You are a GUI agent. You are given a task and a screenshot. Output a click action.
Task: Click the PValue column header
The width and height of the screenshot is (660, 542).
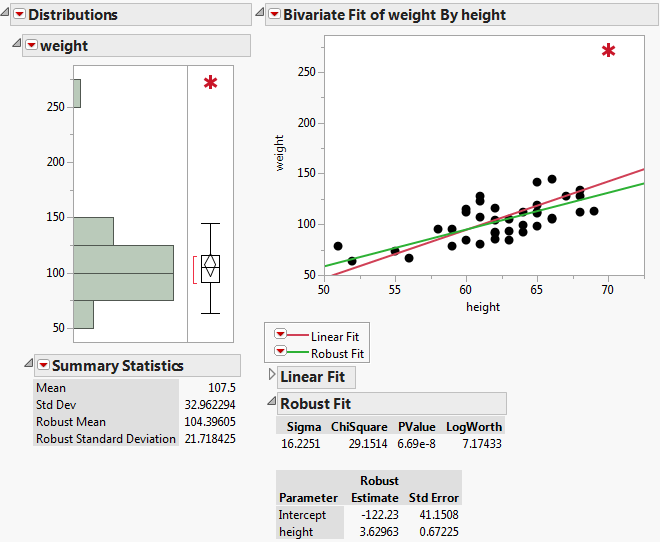[x=414, y=427]
